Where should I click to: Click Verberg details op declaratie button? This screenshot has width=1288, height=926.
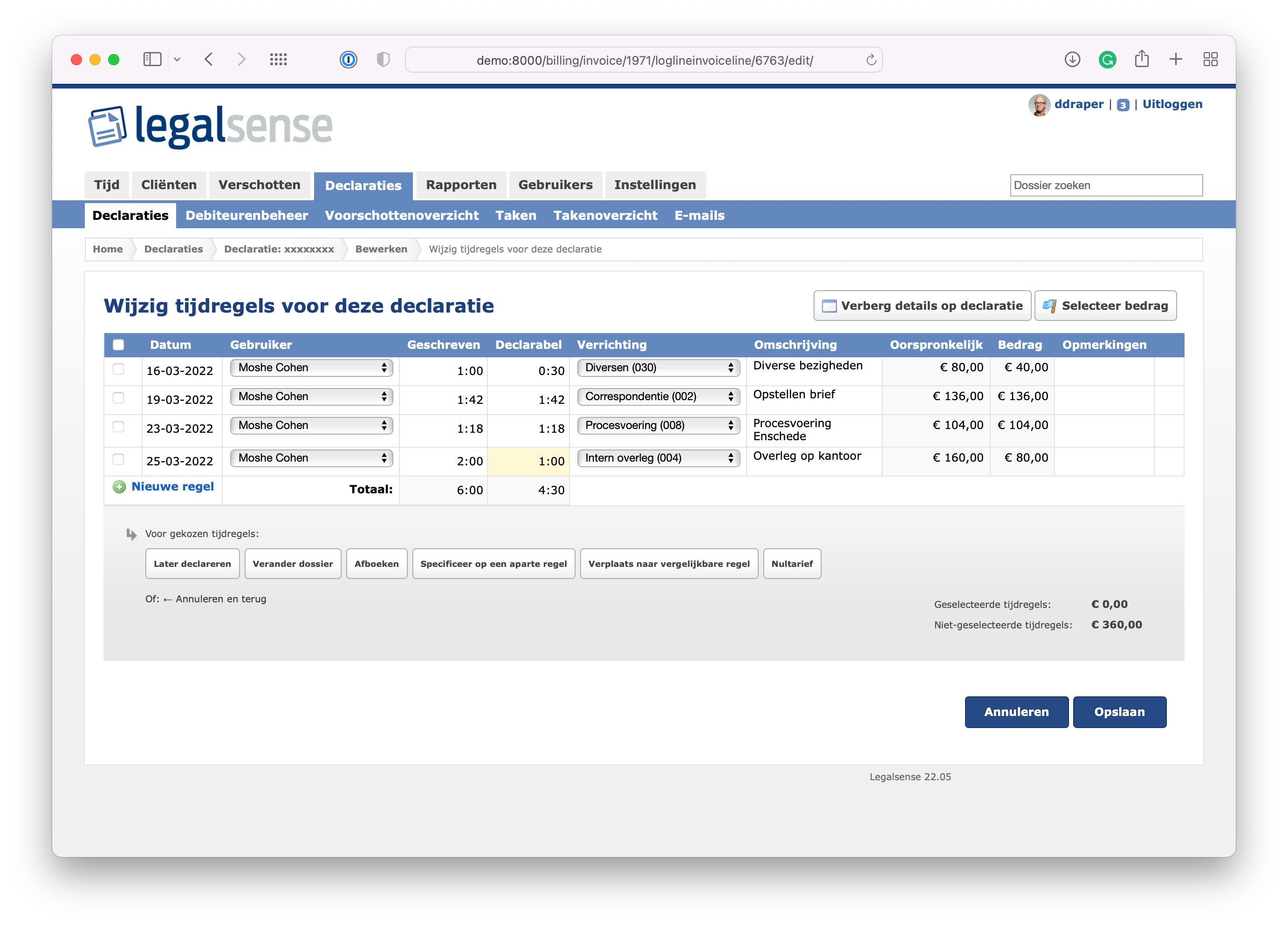tap(922, 306)
